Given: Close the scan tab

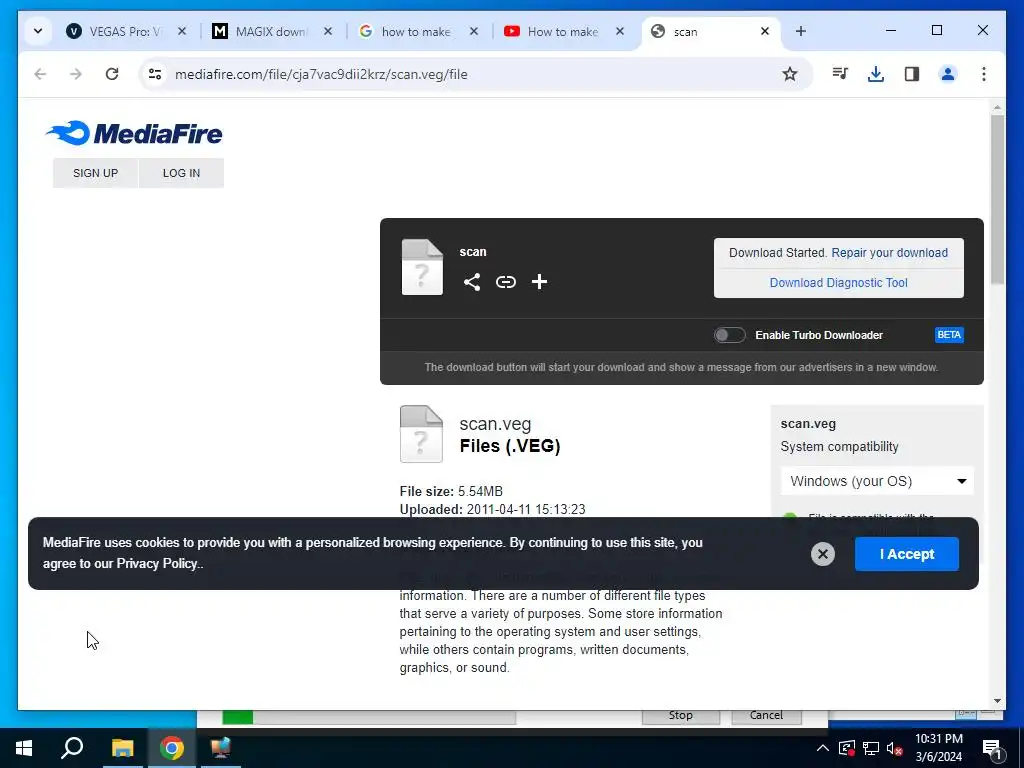Looking at the screenshot, I should tap(765, 31).
